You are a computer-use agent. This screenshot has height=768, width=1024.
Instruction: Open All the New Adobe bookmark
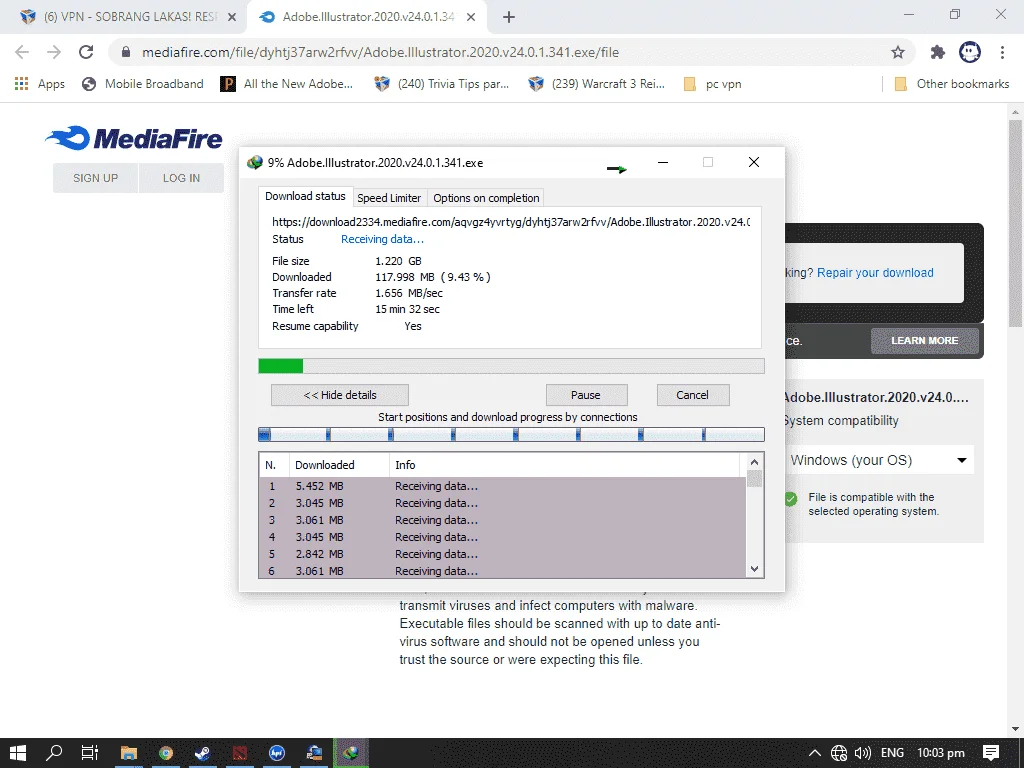pyautogui.click(x=287, y=84)
